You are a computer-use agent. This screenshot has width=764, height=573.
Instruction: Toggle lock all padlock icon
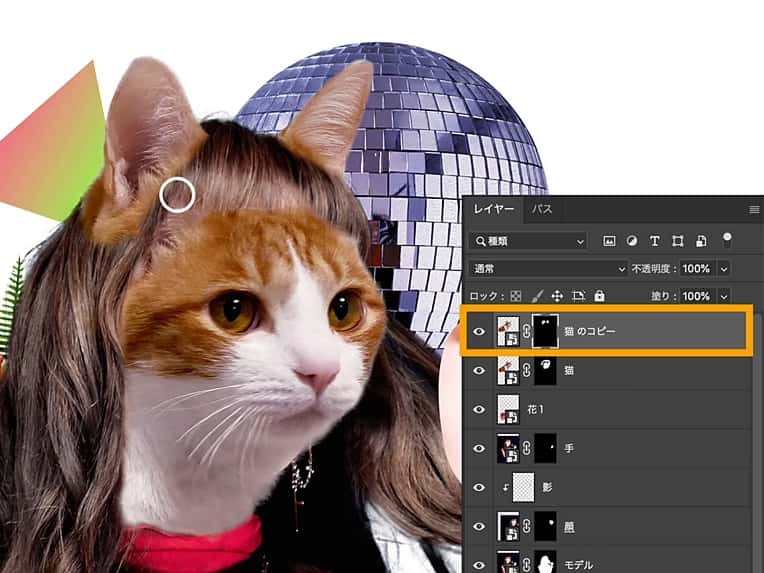click(599, 296)
